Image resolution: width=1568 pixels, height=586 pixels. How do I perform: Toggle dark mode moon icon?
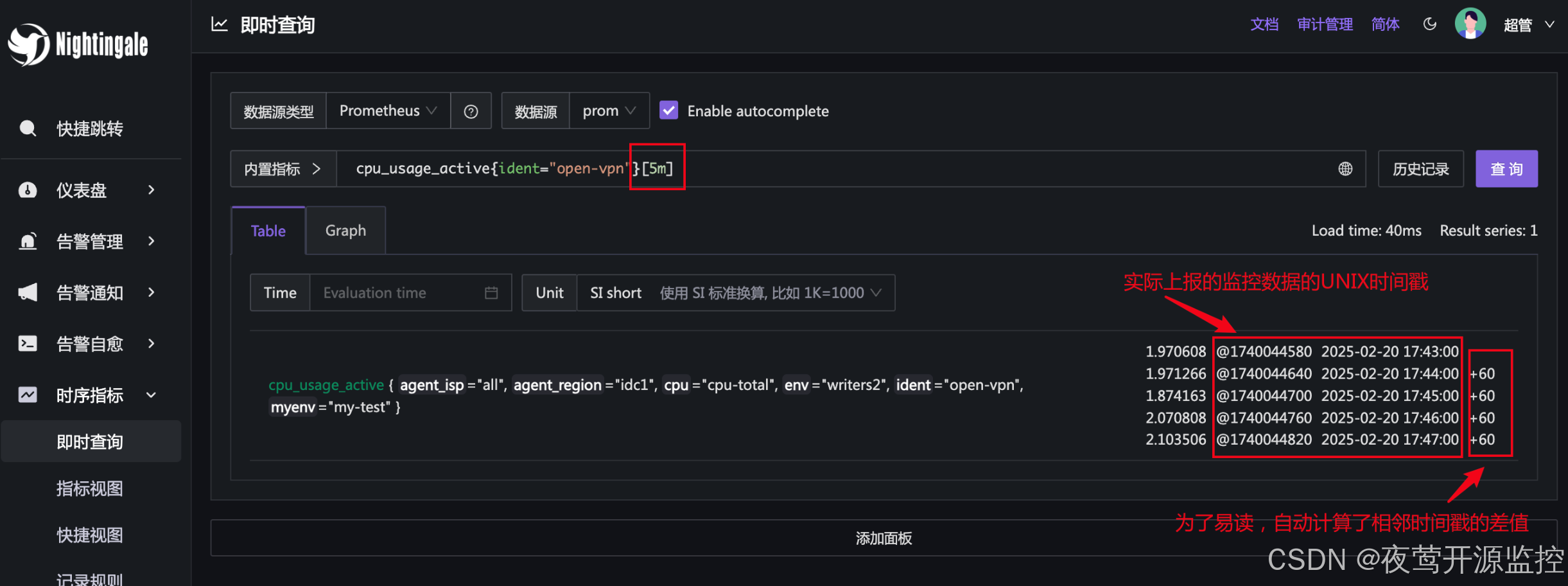[1430, 24]
